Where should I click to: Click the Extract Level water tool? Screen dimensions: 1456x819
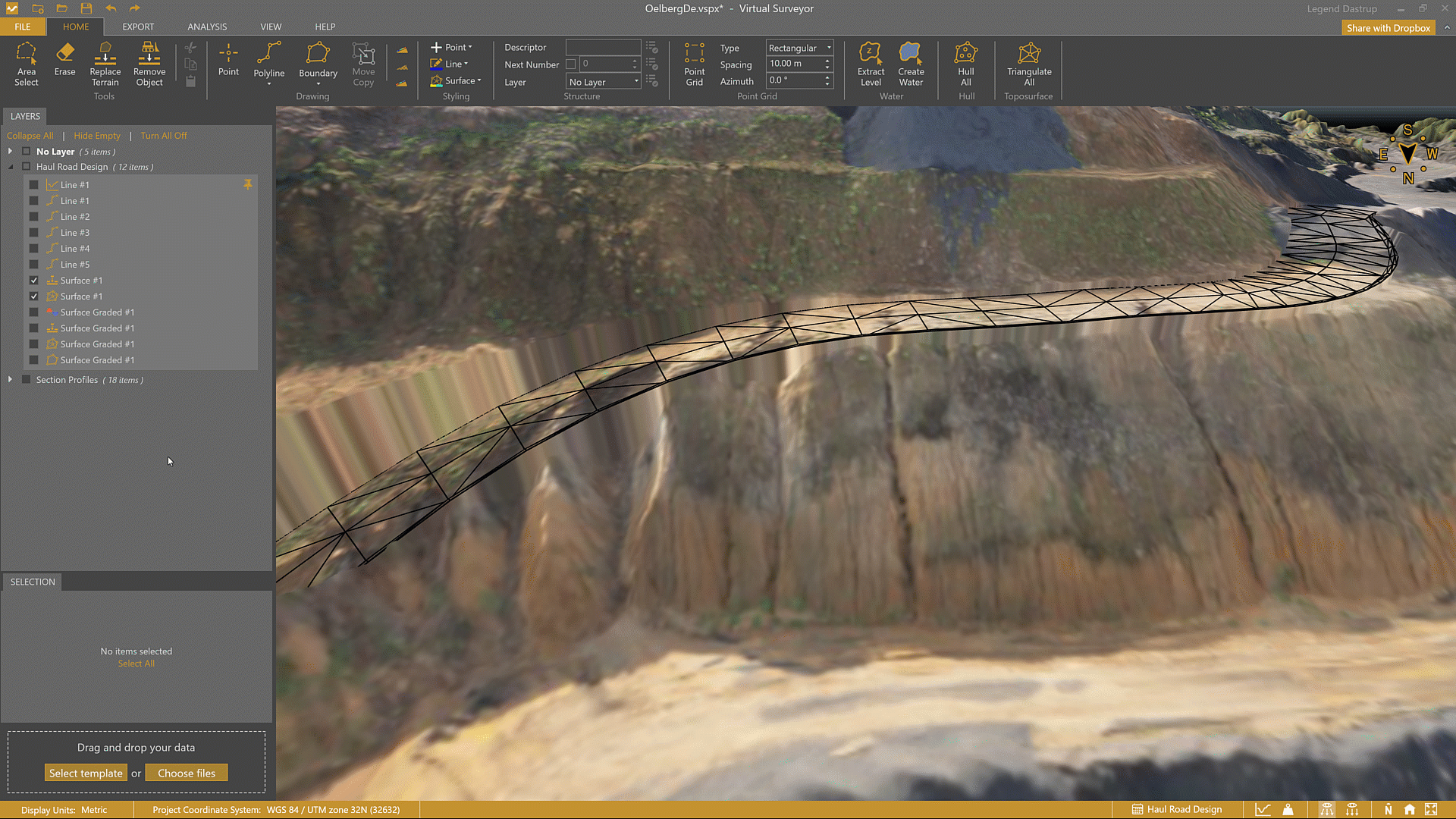pos(871,64)
